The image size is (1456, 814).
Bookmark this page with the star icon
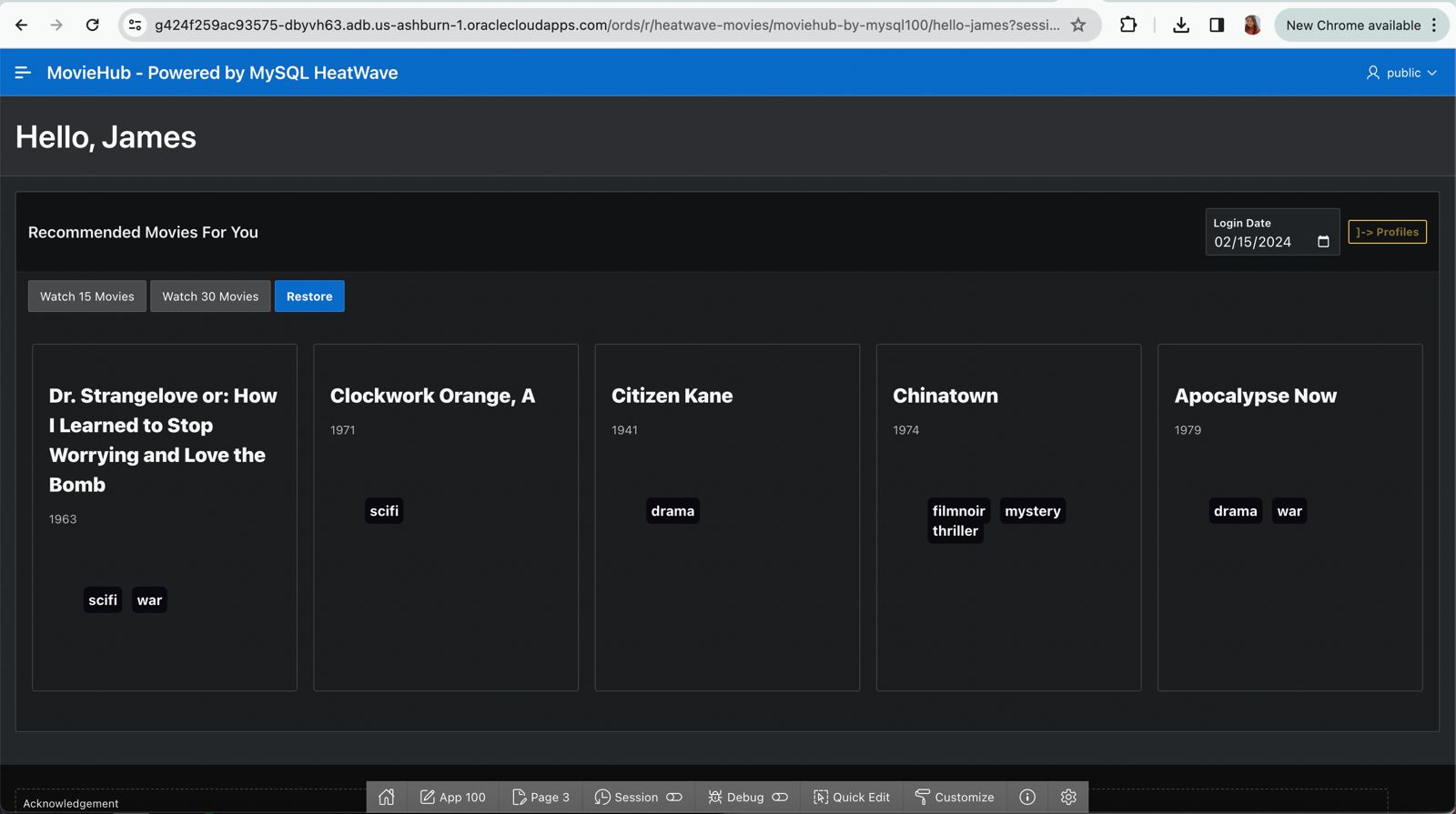tap(1078, 25)
